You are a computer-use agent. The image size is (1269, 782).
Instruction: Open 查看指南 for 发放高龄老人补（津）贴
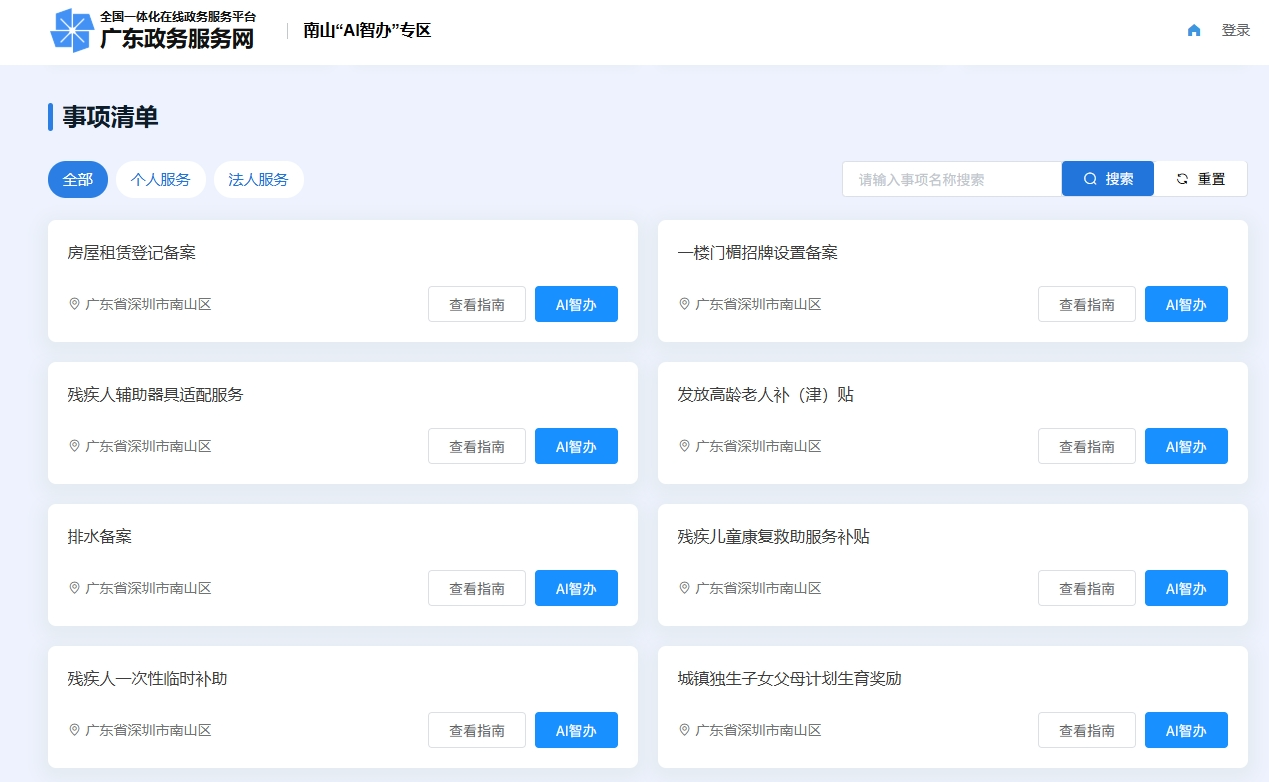click(1087, 447)
